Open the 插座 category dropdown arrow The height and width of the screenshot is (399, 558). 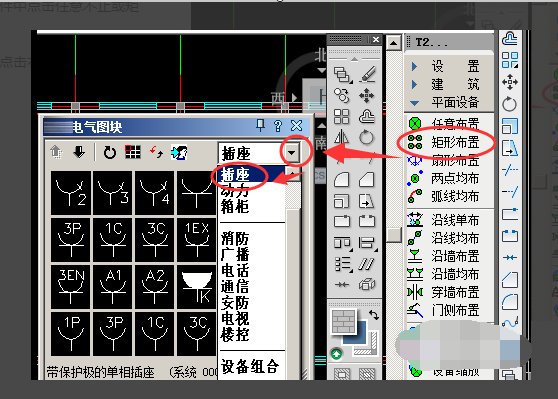(292, 153)
